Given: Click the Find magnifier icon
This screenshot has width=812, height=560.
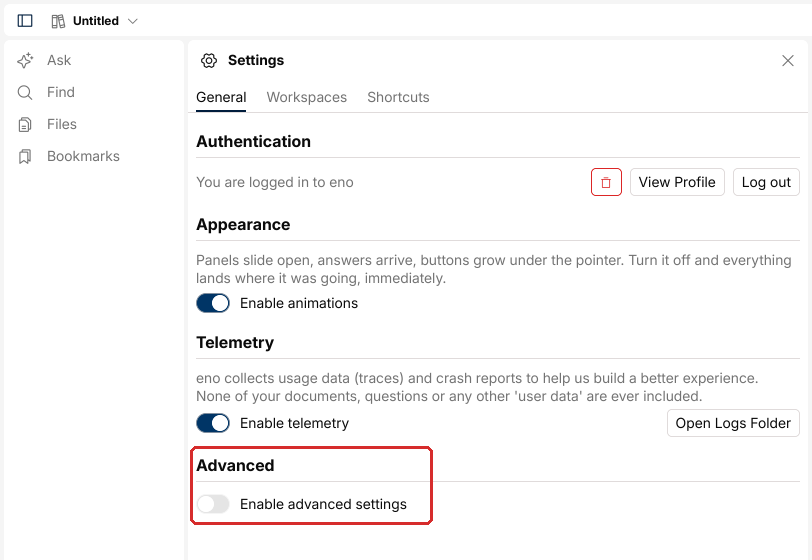Looking at the screenshot, I should (x=25, y=93).
